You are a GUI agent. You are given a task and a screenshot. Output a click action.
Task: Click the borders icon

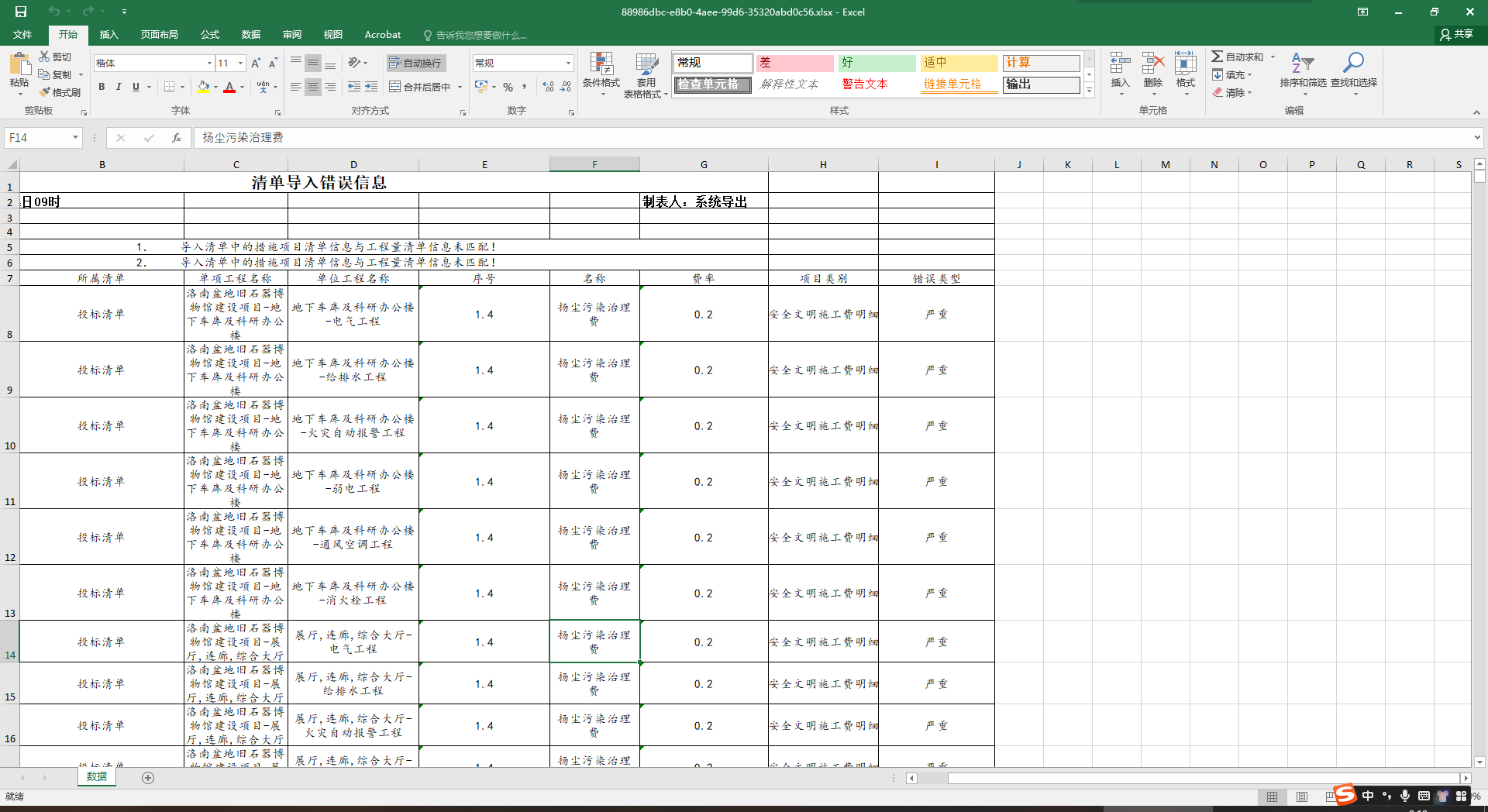pos(170,87)
